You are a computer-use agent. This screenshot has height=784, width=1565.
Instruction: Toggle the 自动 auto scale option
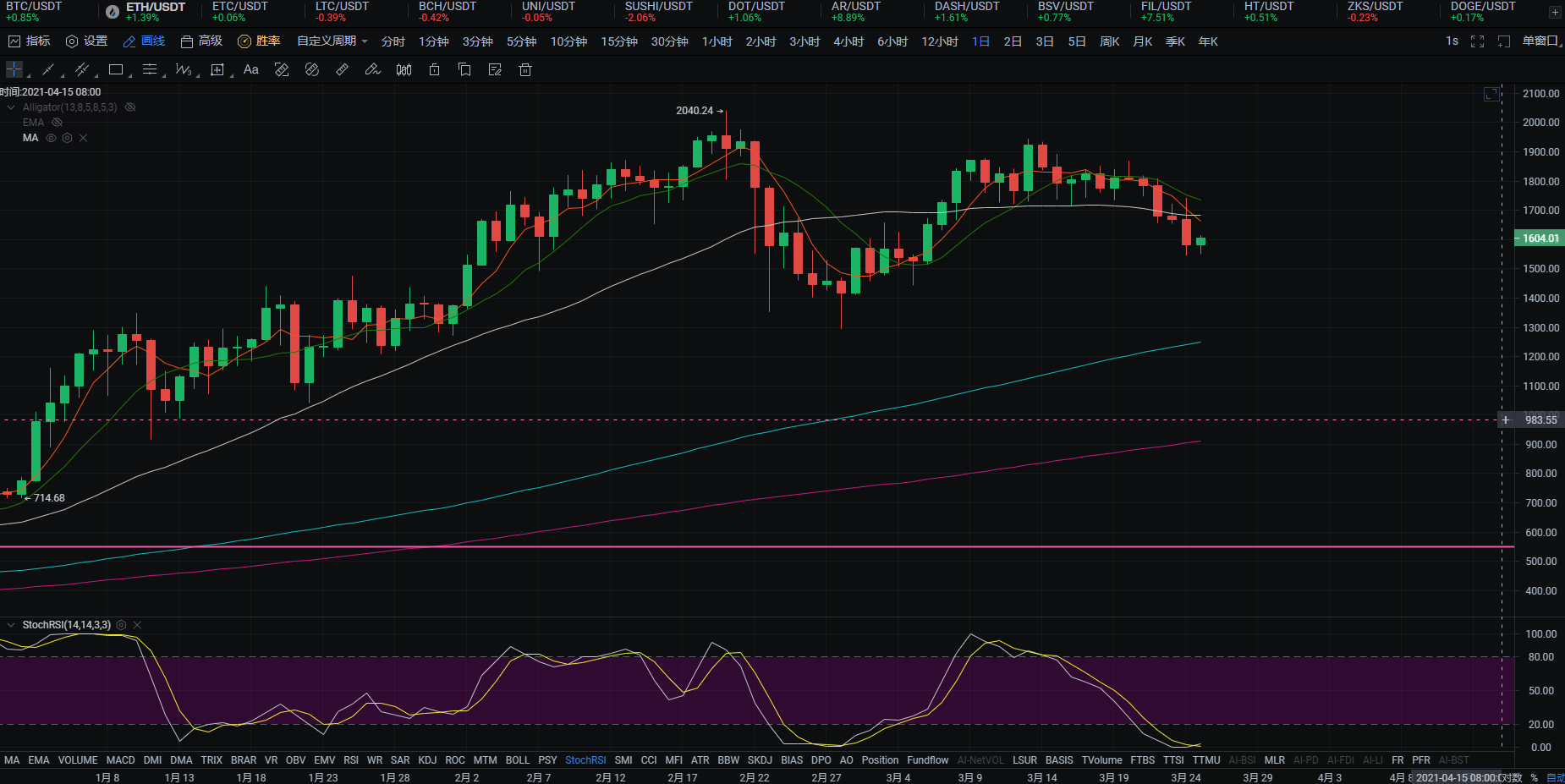click(x=1555, y=777)
